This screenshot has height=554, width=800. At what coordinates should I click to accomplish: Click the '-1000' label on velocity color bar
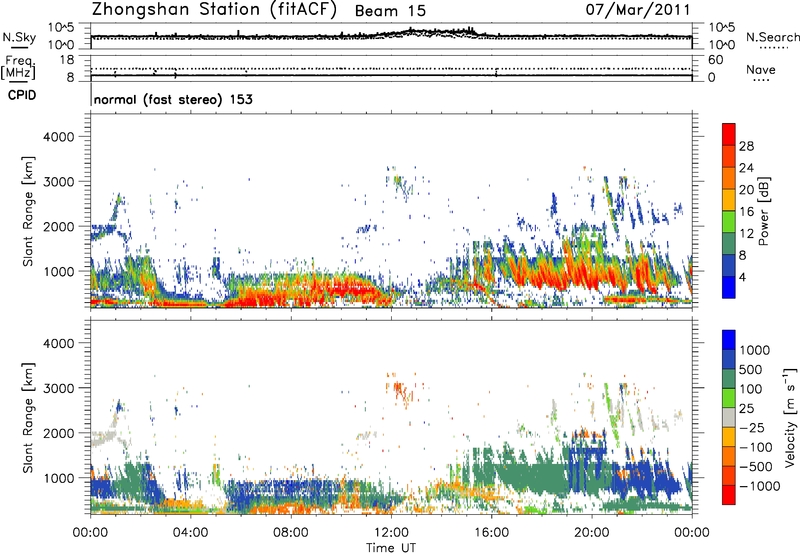[x=759, y=486]
